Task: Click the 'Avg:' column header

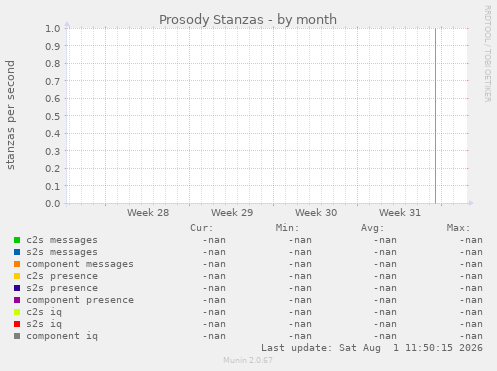Action: pyautogui.click(x=373, y=228)
